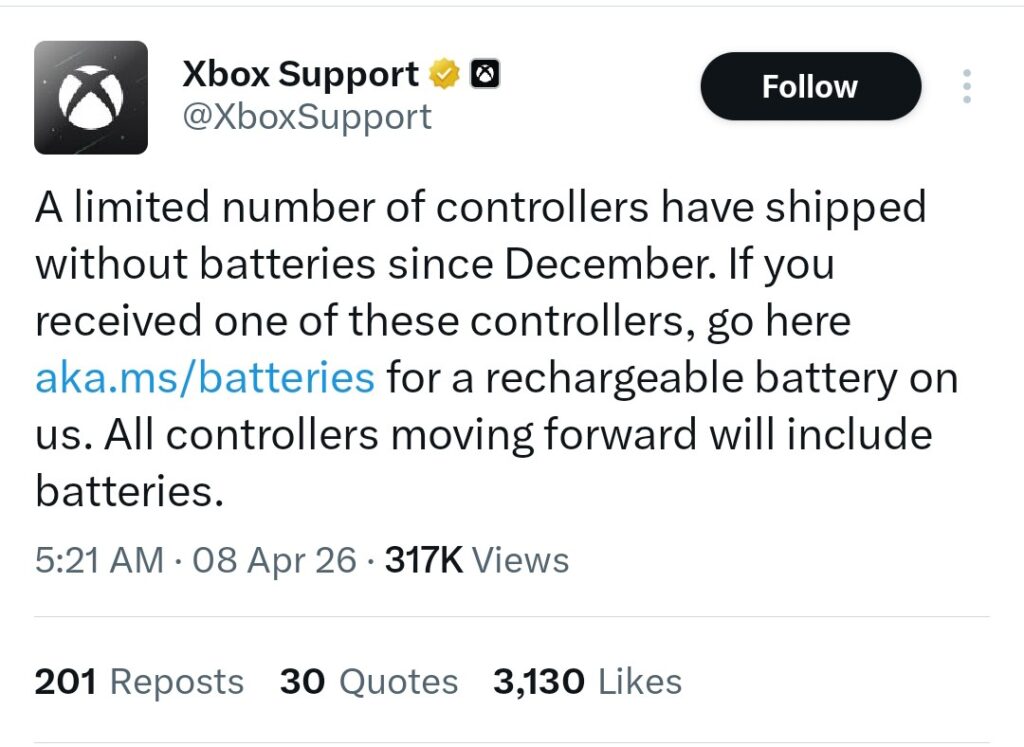The image size is (1024, 747).
Task: Click the Xbox Support profile avatar
Action: [93, 95]
